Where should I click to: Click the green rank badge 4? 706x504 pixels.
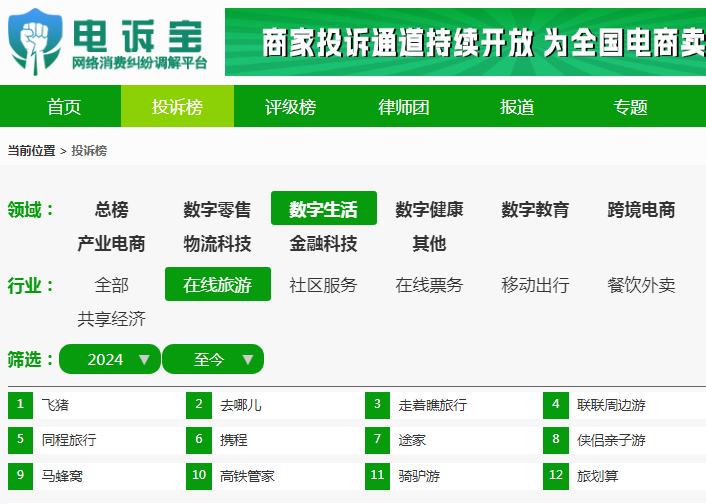coord(556,405)
